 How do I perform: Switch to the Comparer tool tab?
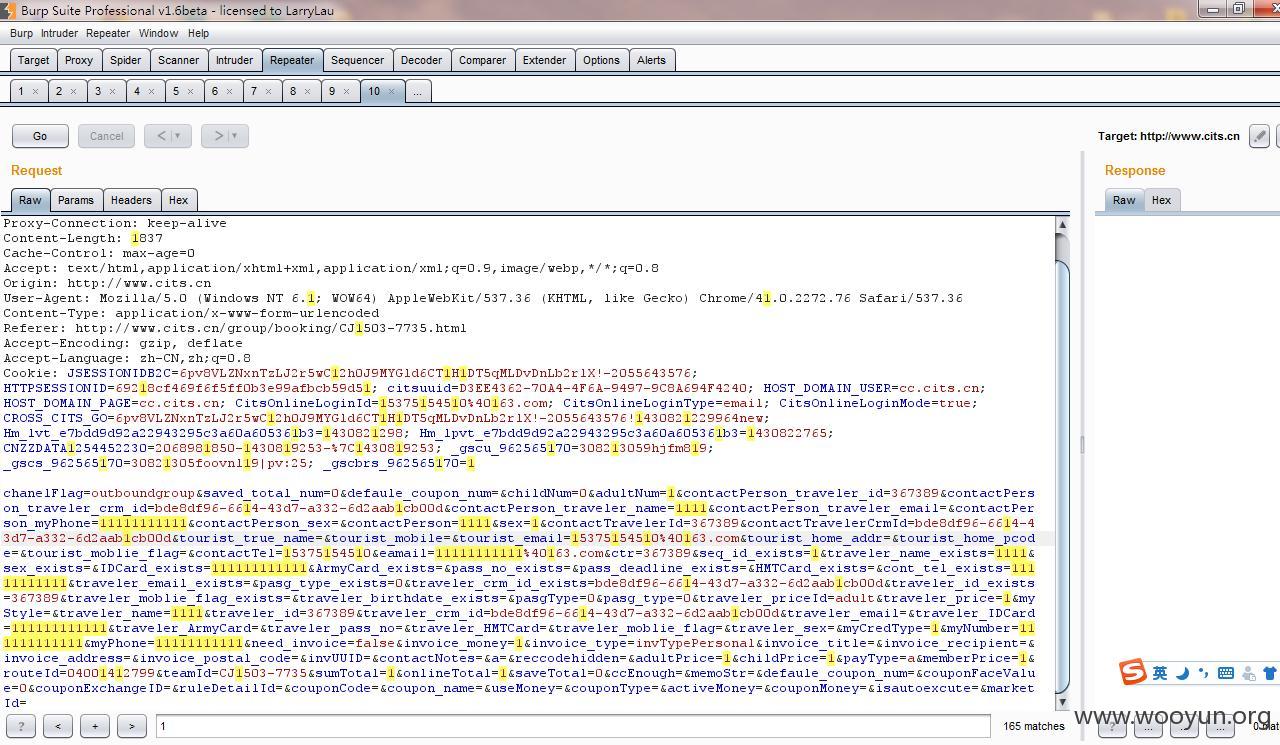pos(482,60)
